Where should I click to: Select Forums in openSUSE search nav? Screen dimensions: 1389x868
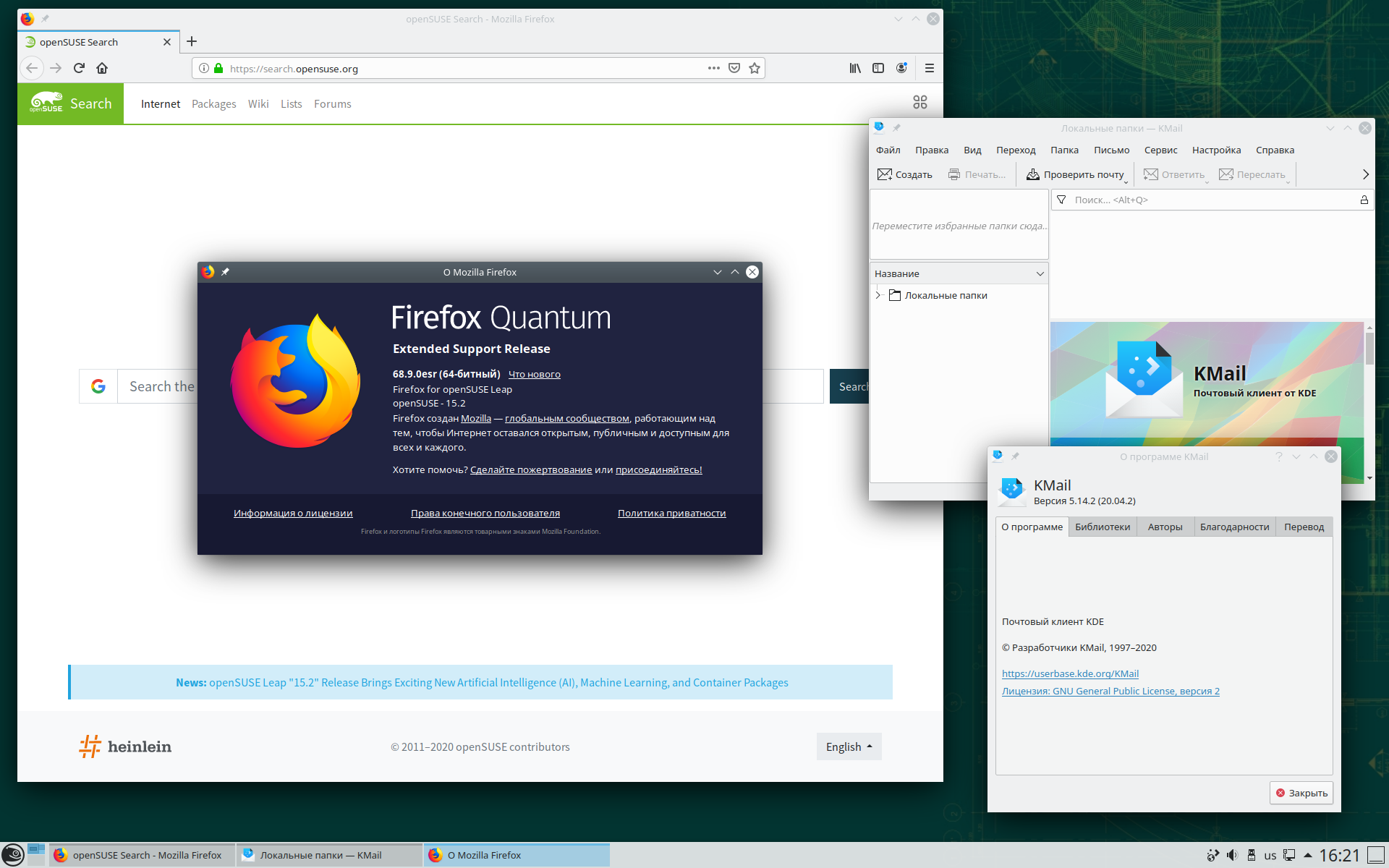coord(332,103)
